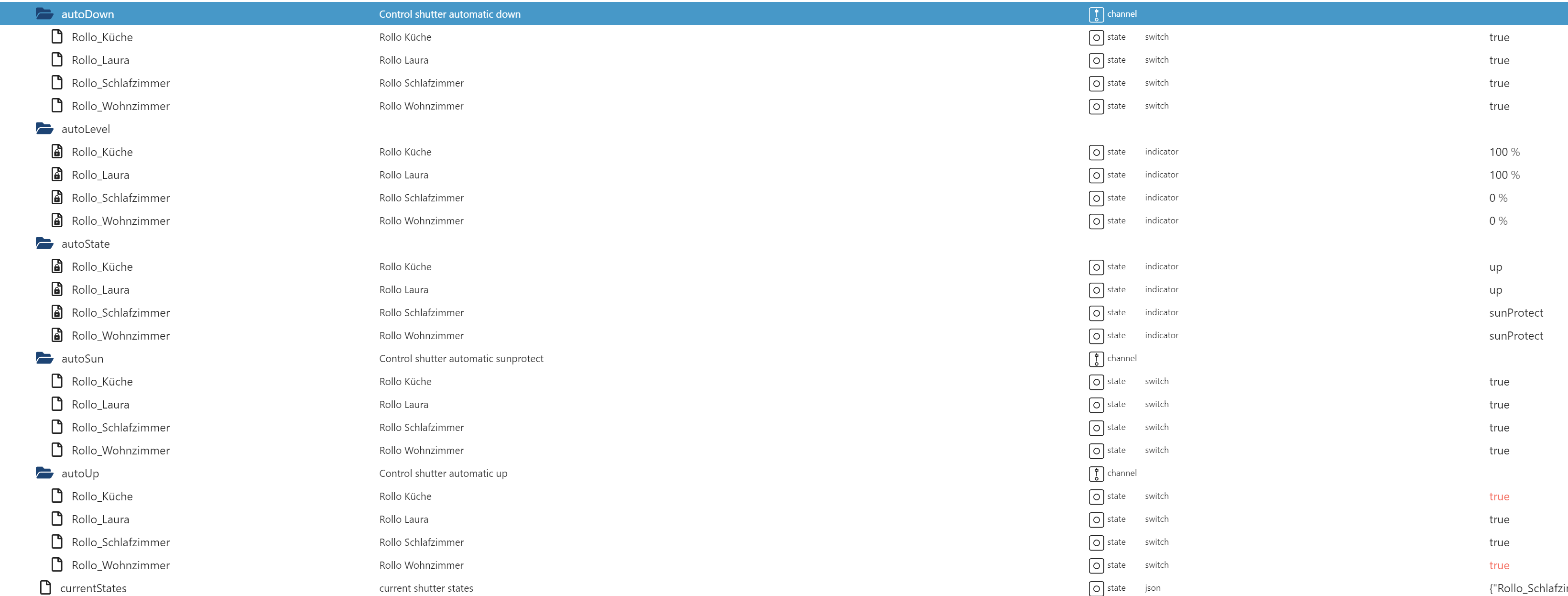
Task: Click state icon in currentStates row
Action: click(x=1096, y=588)
